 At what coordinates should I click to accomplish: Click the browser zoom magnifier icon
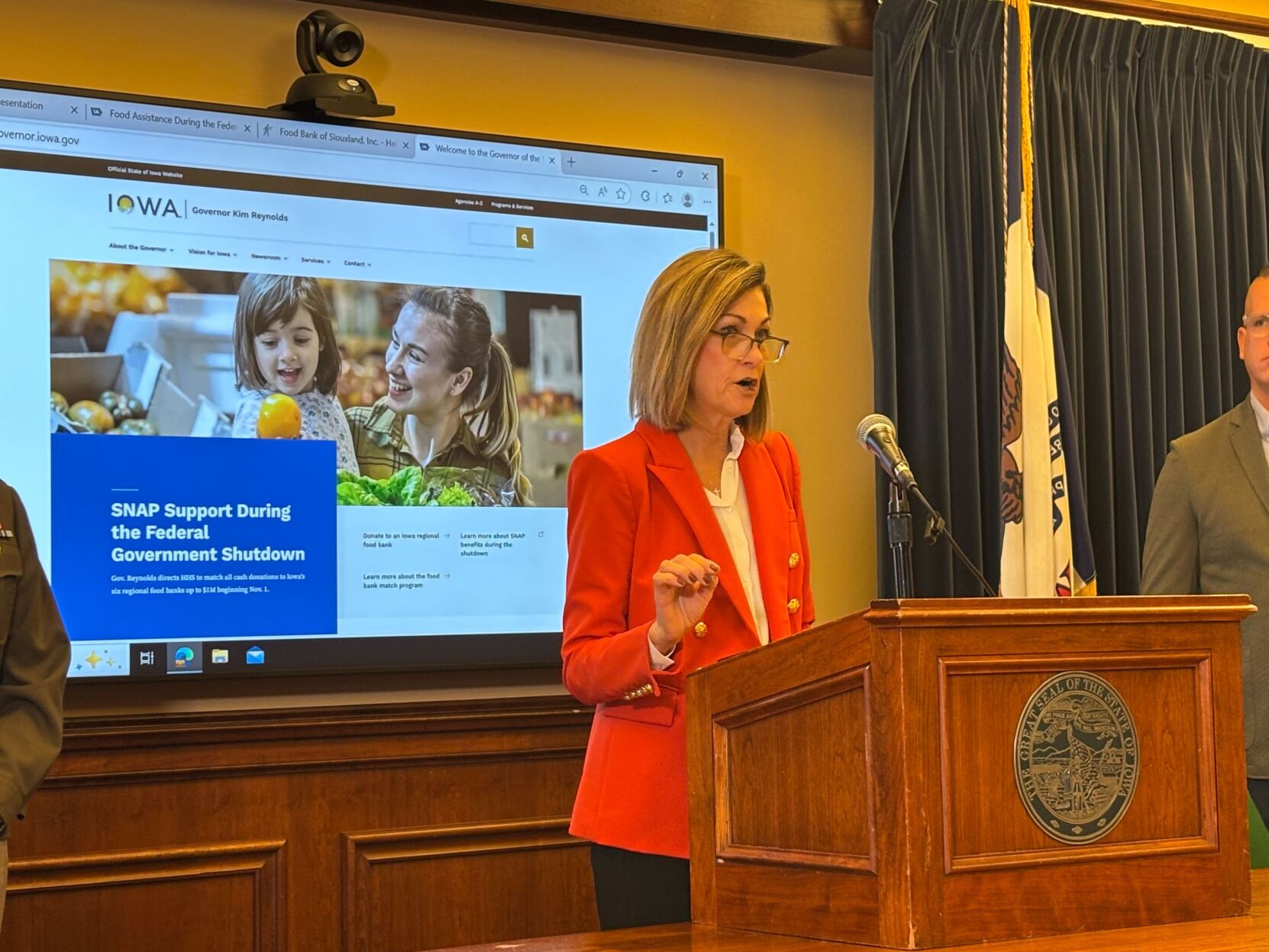pyautogui.click(x=584, y=190)
